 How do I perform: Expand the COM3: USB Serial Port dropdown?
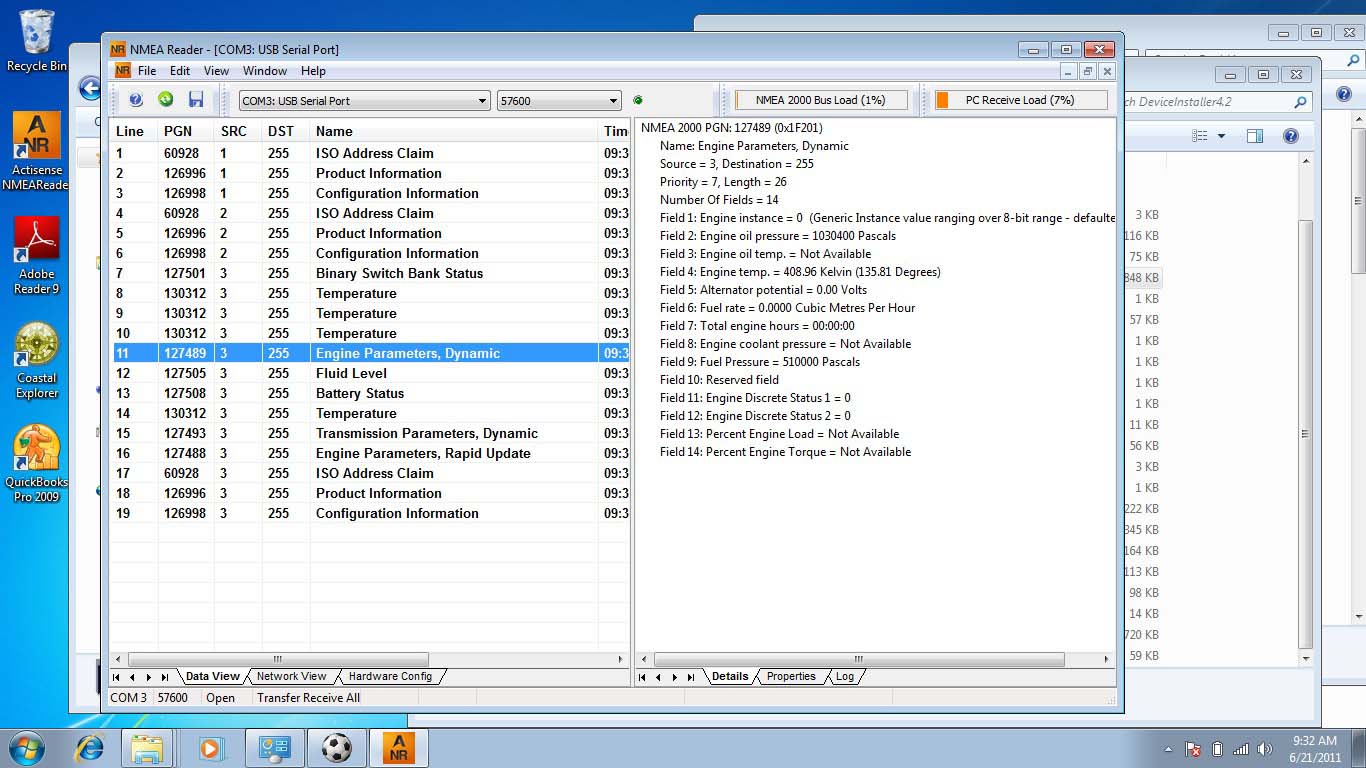[x=482, y=101]
